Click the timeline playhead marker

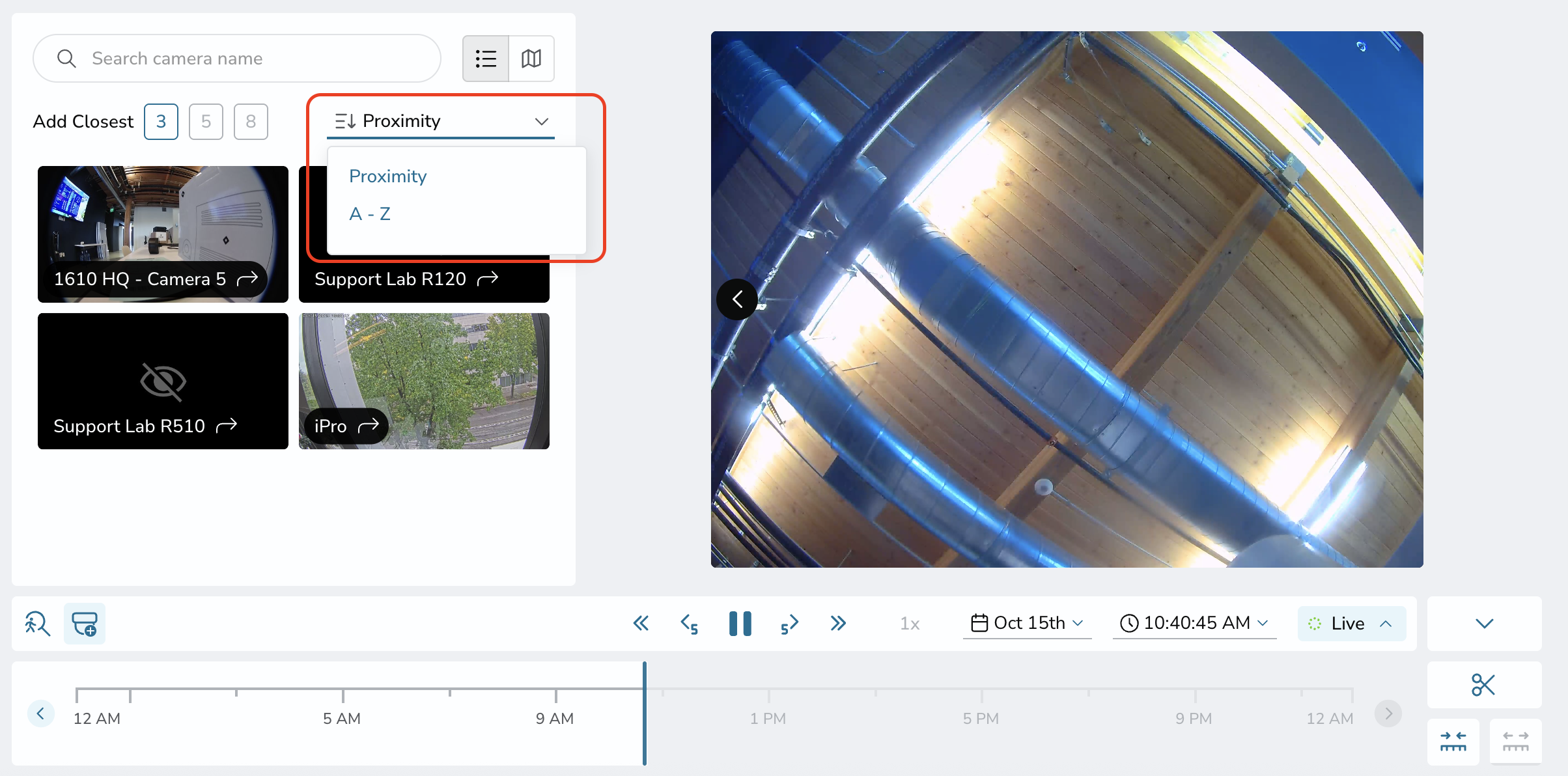coord(645,713)
